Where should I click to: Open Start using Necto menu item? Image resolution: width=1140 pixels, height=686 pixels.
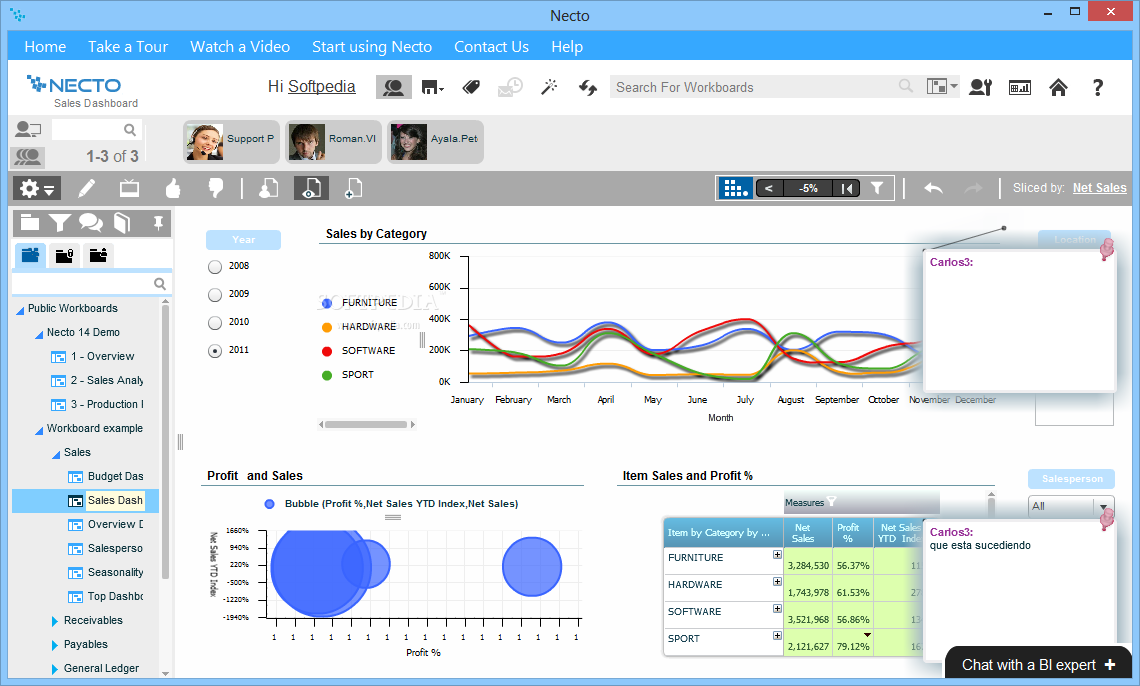372,47
